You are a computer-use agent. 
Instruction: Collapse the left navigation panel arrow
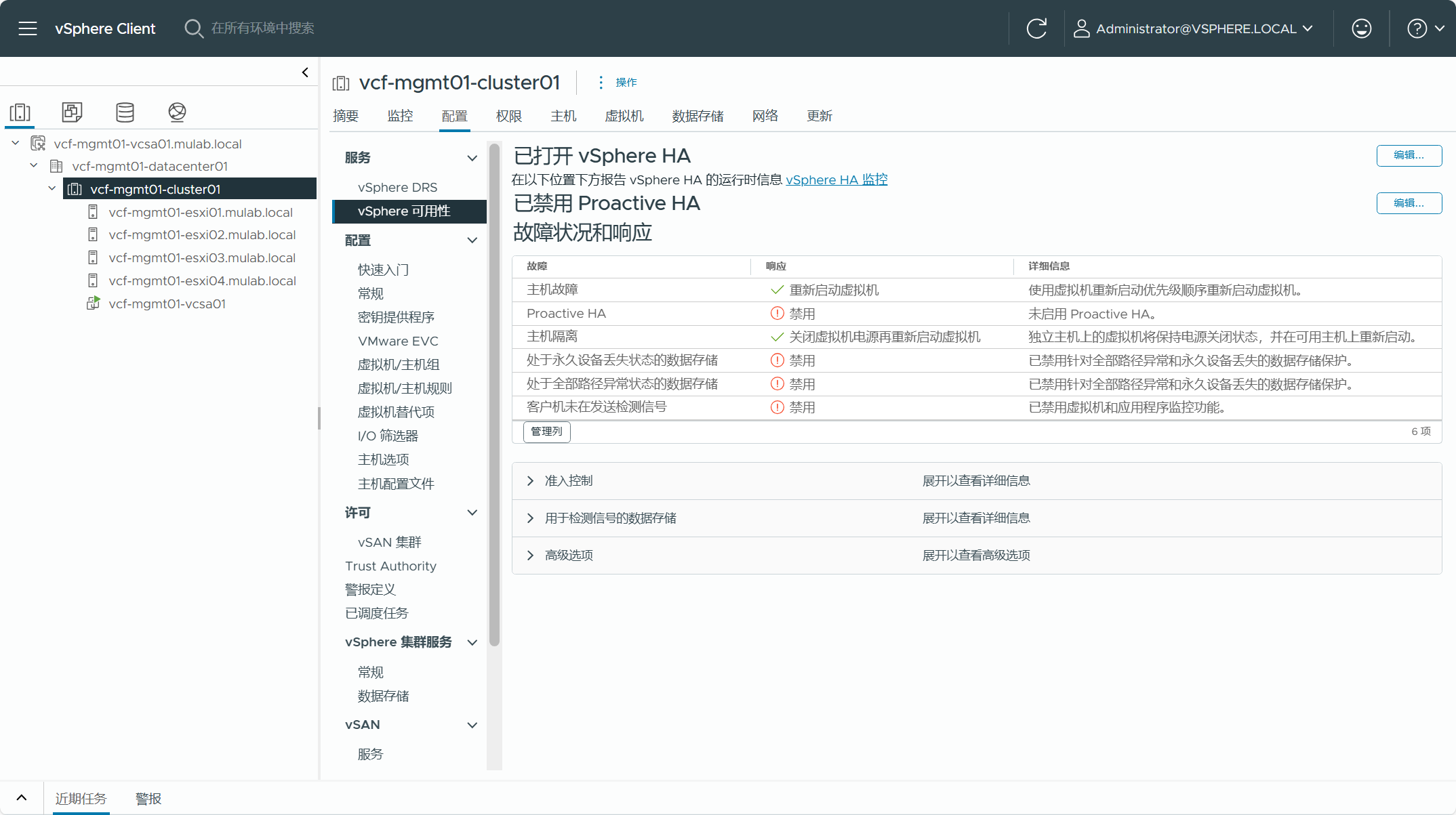[305, 72]
